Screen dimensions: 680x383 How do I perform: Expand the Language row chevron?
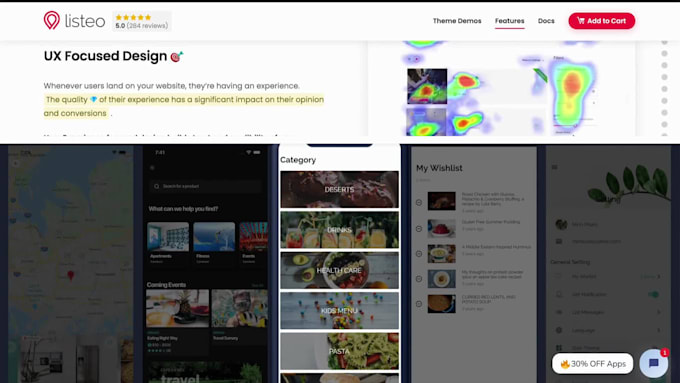coord(659,330)
